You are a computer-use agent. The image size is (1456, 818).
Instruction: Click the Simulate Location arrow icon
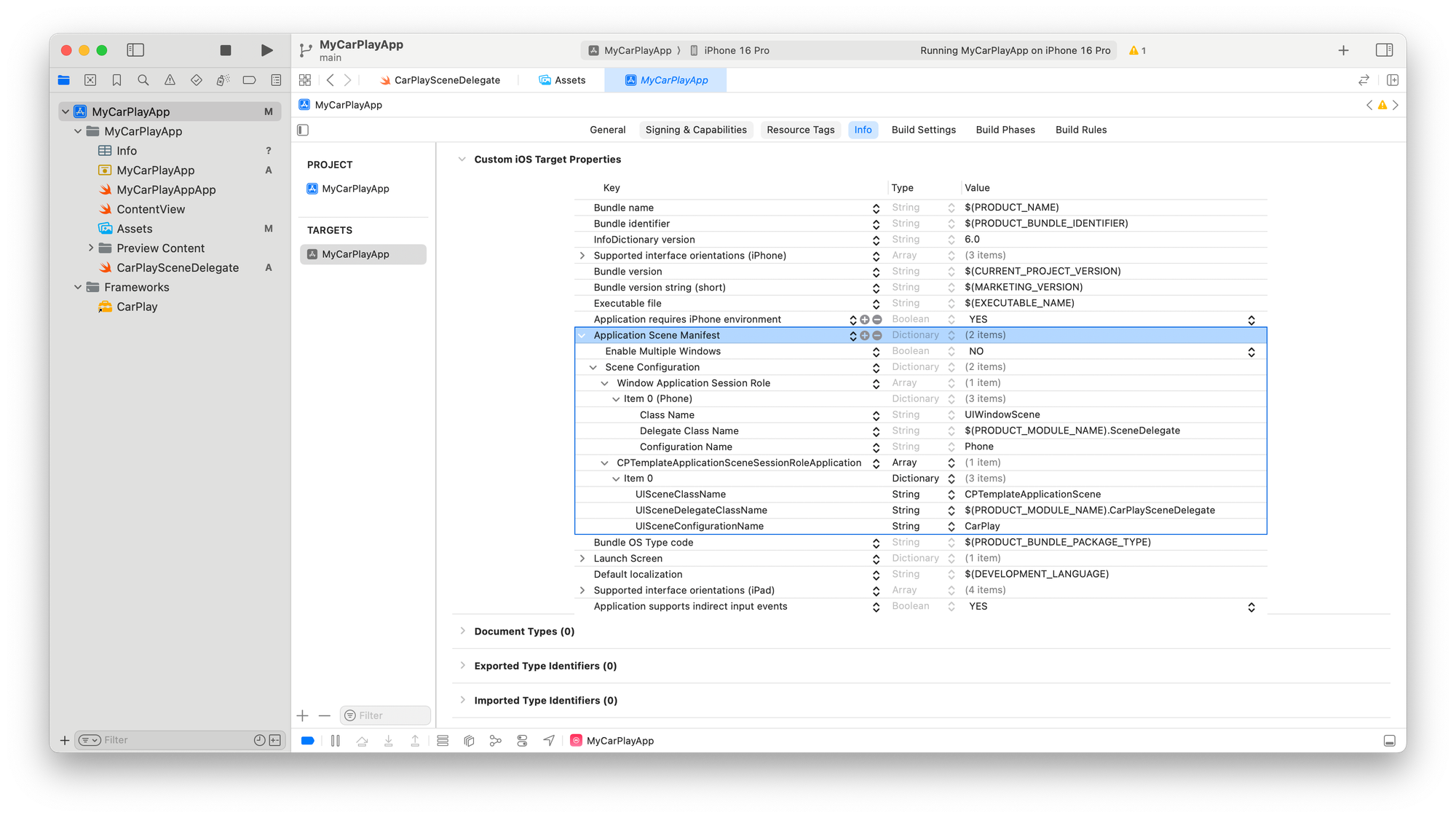(549, 741)
